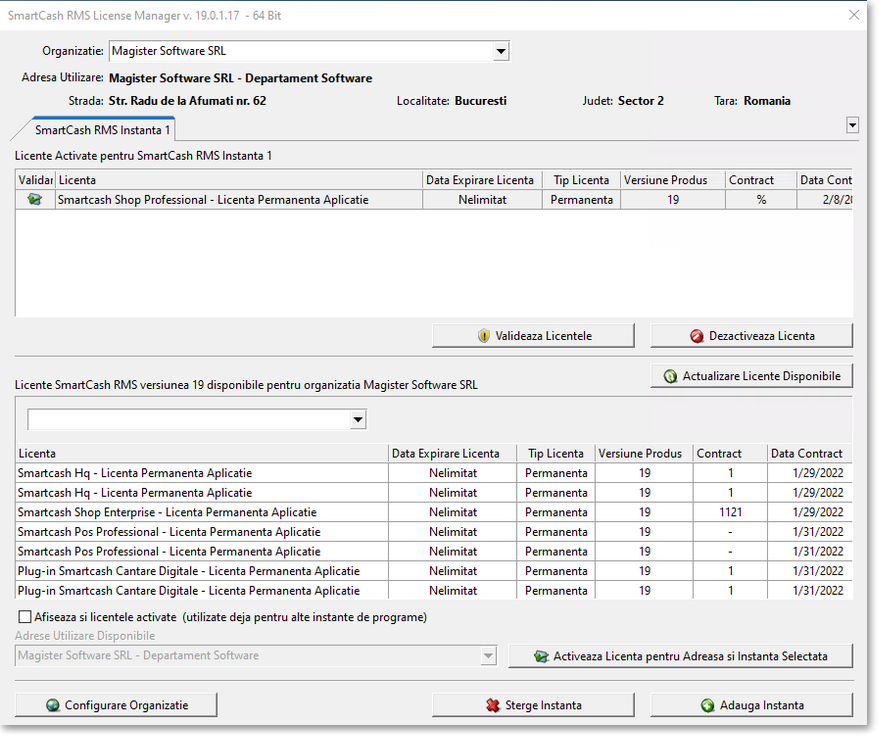Click the green validation icon in the activated license row
The width and height of the screenshot is (885, 740).
(34, 200)
